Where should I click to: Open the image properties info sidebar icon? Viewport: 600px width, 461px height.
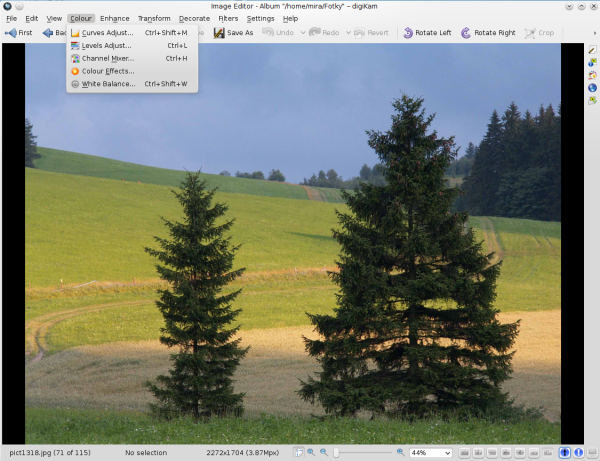coord(592,62)
